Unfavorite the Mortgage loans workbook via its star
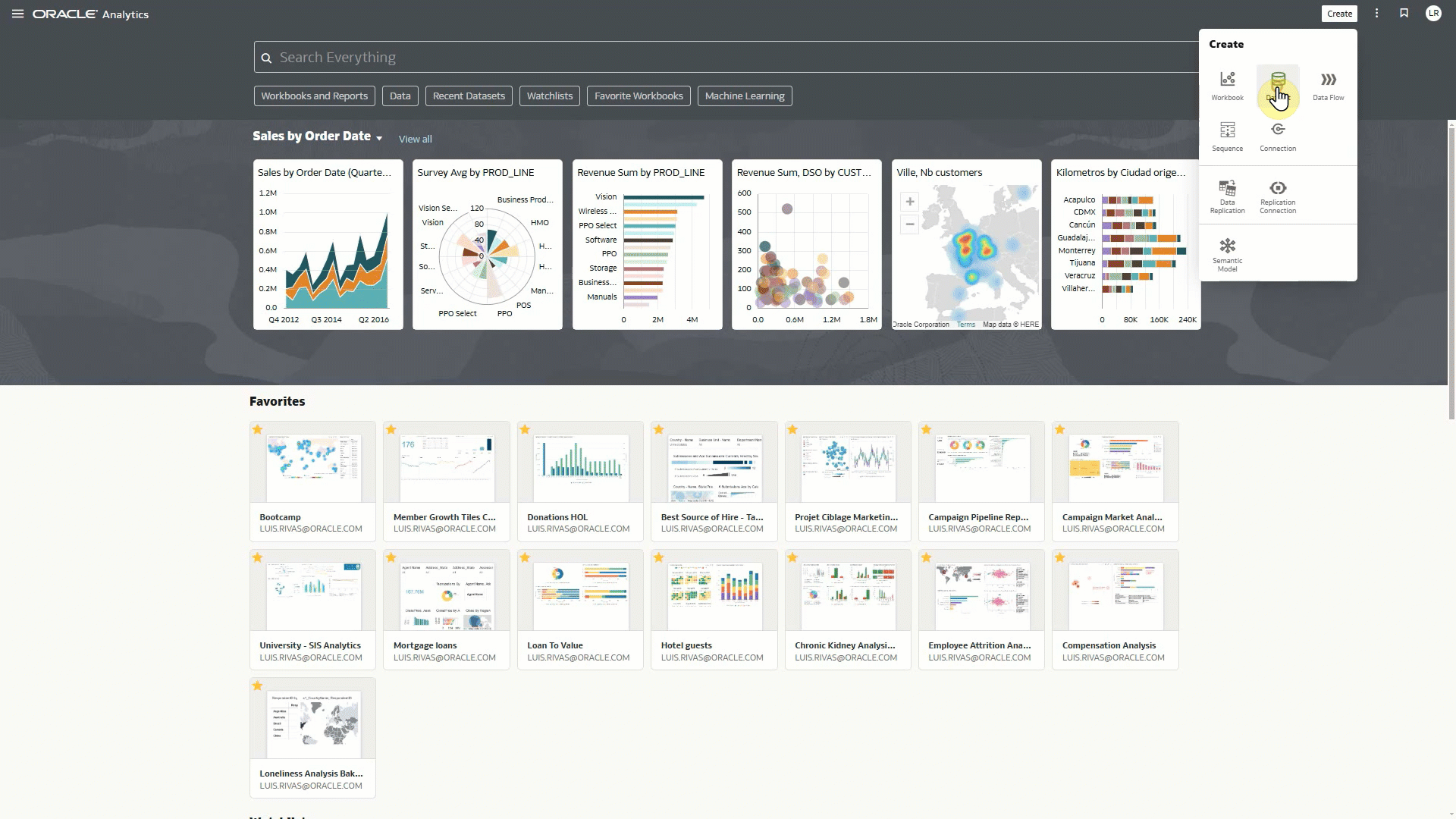The width and height of the screenshot is (1456, 819). (391, 558)
